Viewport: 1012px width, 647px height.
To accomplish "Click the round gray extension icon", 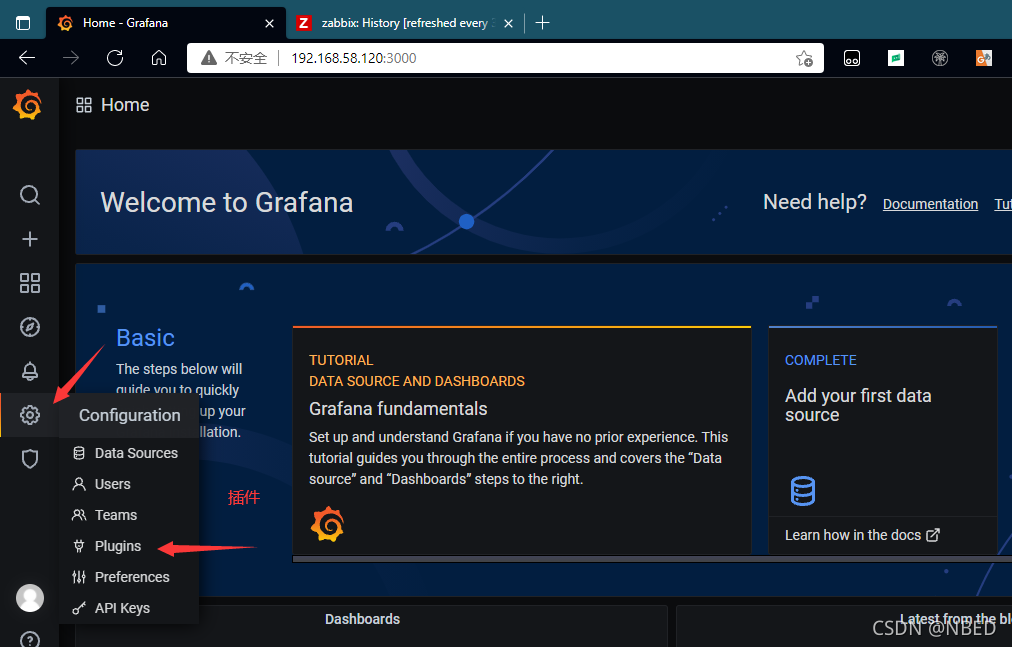I will 940,58.
